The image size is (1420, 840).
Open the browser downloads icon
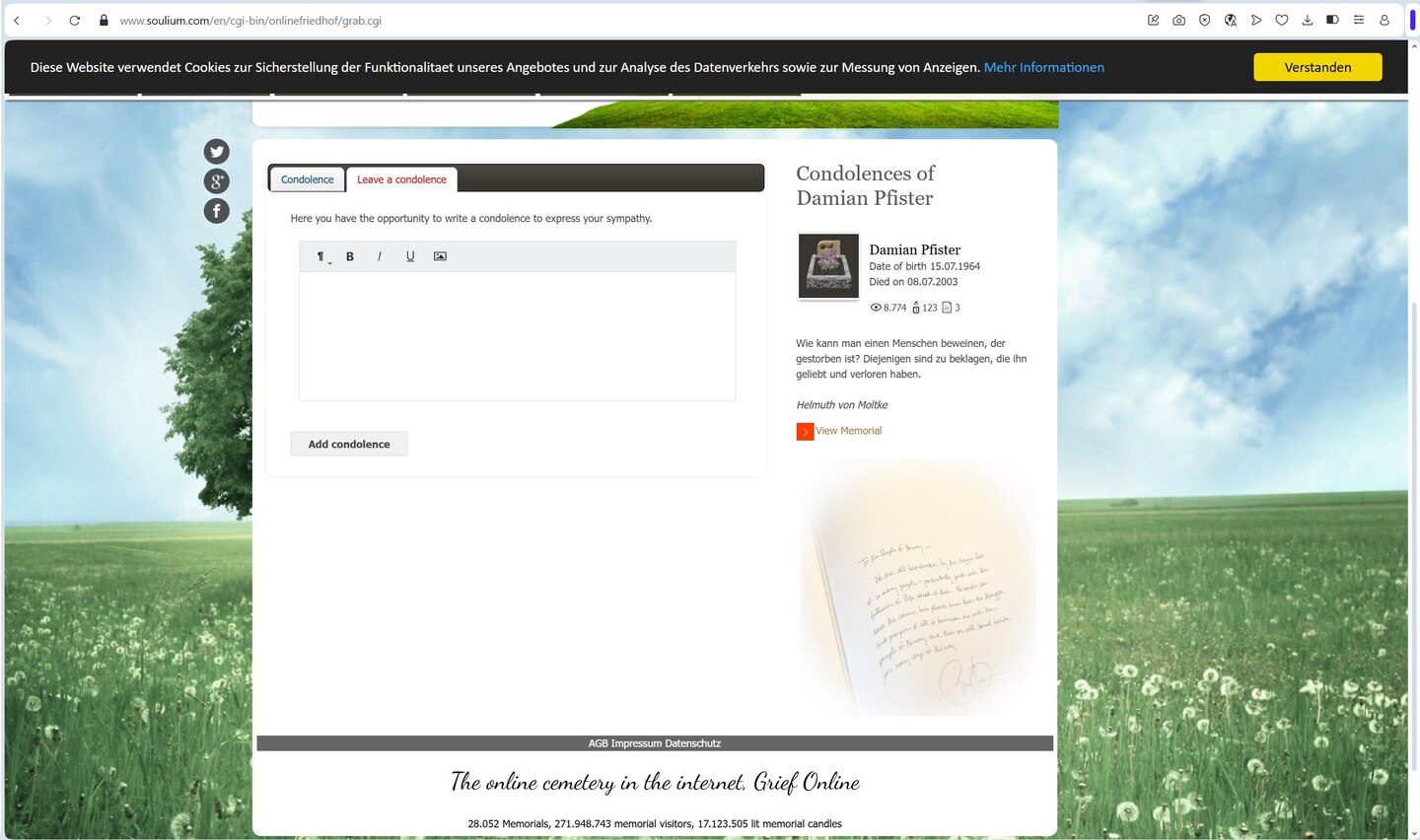click(x=1308, y=20)
